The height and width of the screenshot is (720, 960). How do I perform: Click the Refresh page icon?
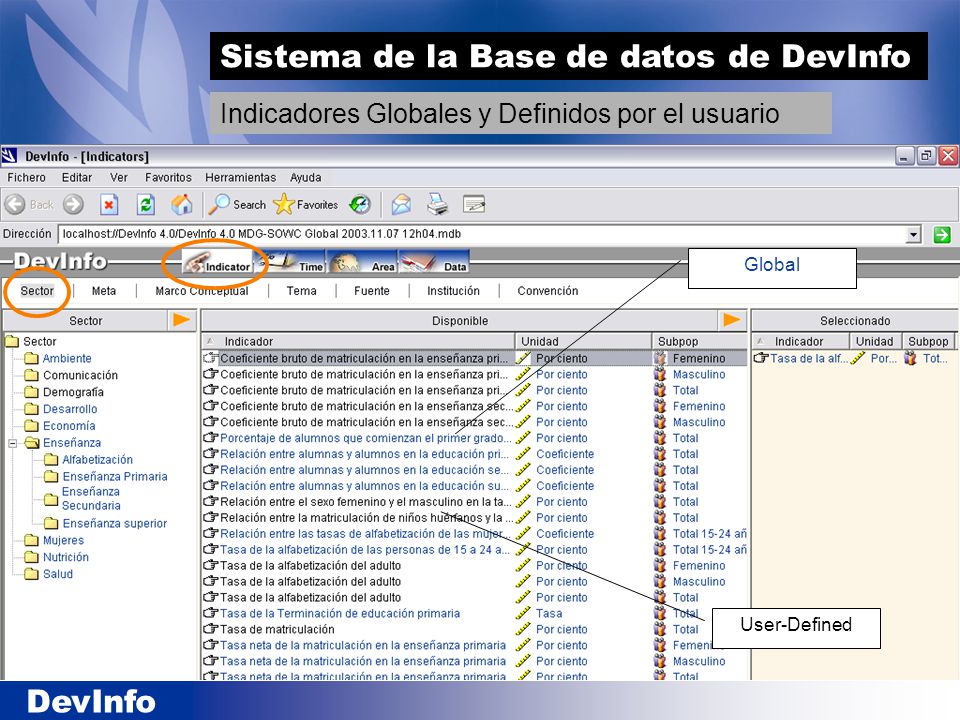(146, 204)
